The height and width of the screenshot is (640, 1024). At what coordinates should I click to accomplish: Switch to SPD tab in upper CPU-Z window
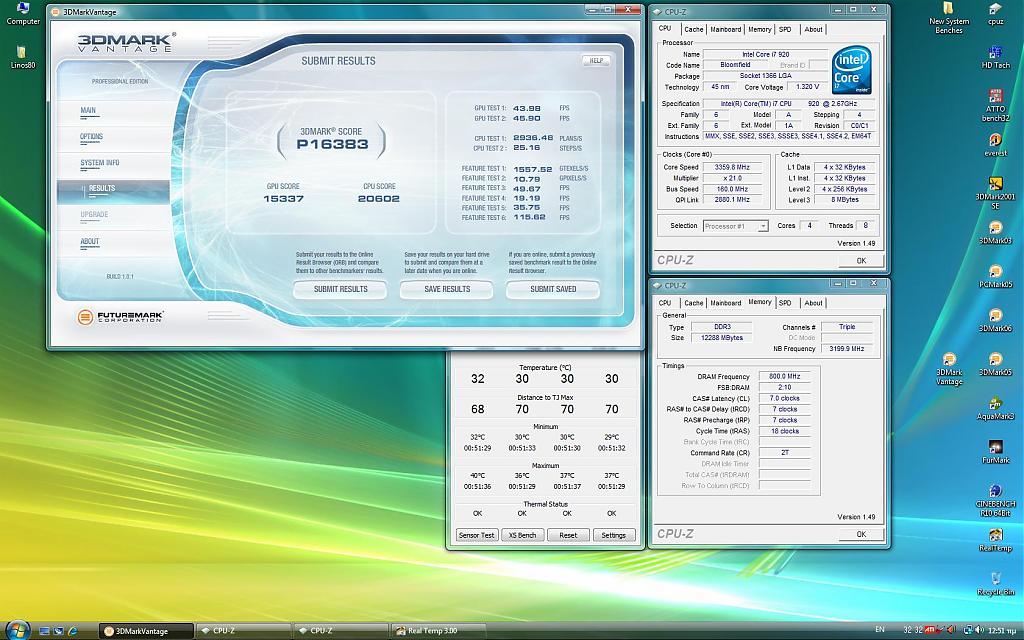785,29
